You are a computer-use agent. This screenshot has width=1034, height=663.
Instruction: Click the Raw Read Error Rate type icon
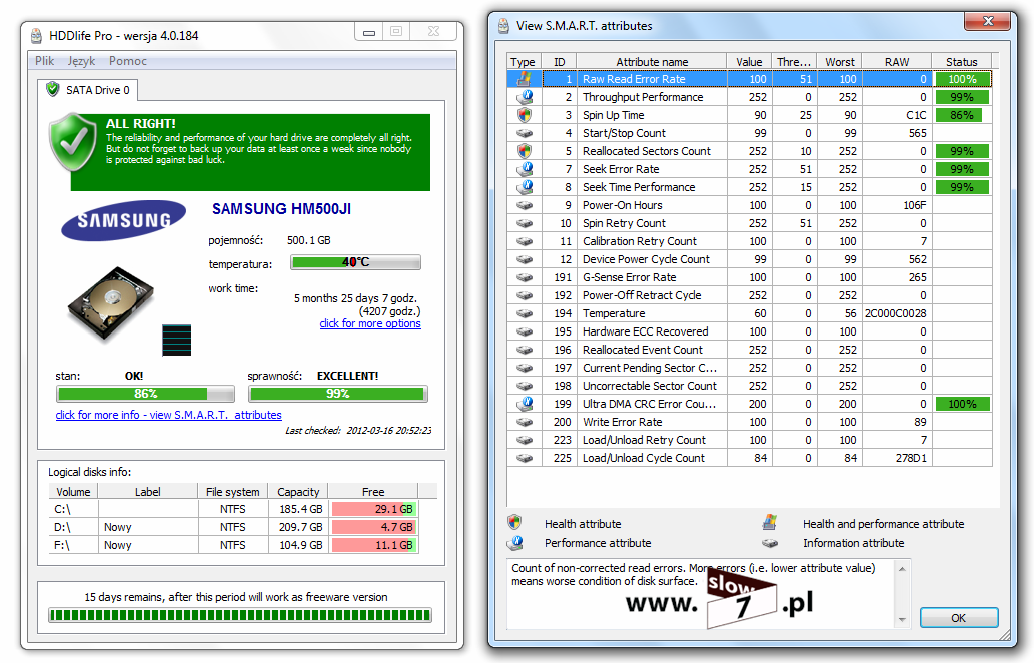point(525,79)
